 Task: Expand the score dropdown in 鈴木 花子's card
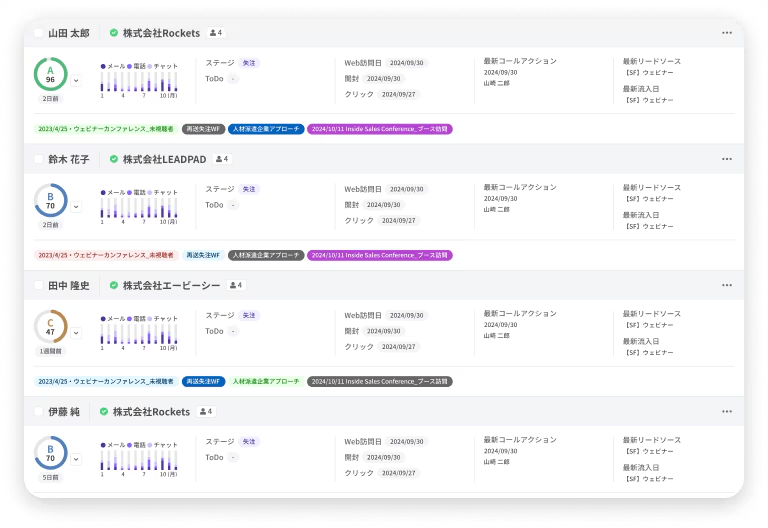(x=76, y=206)
